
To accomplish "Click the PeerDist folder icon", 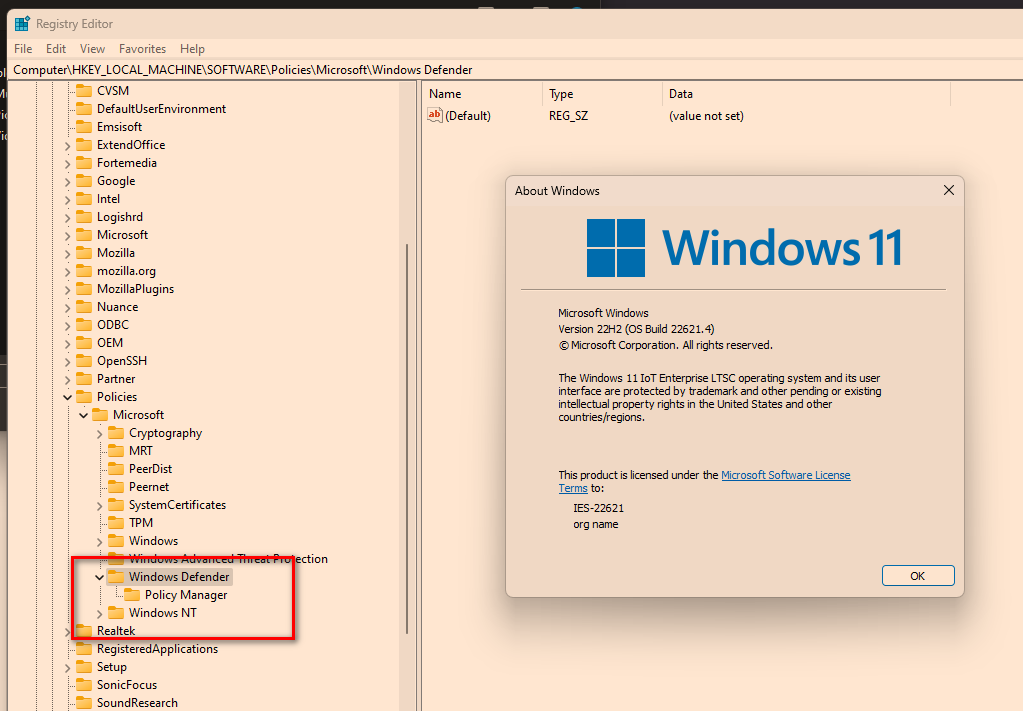I will tap(116, 469).
